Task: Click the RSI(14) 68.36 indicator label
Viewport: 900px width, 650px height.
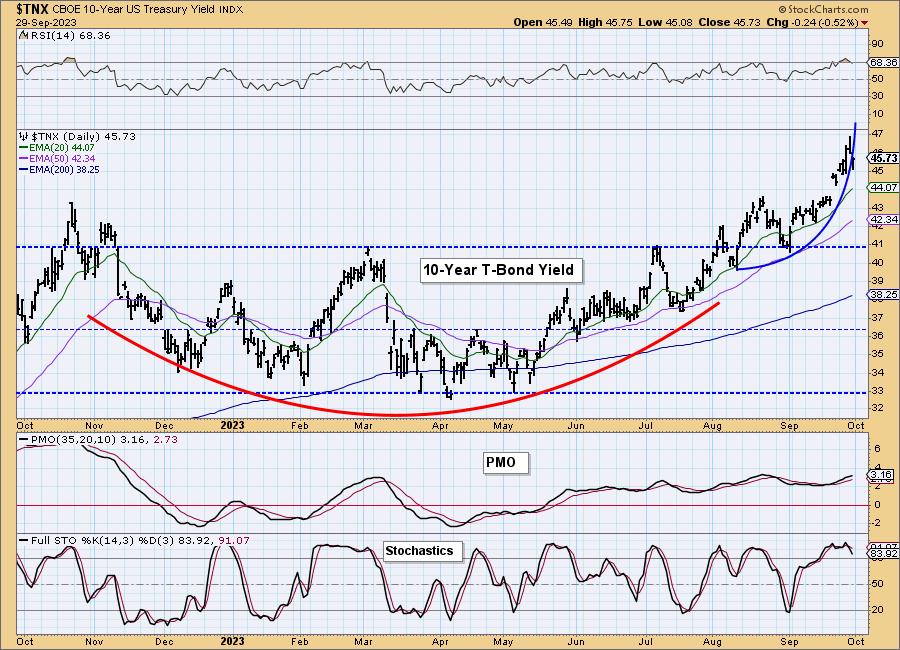Action: pyautogui.click(x=65, y=36)
